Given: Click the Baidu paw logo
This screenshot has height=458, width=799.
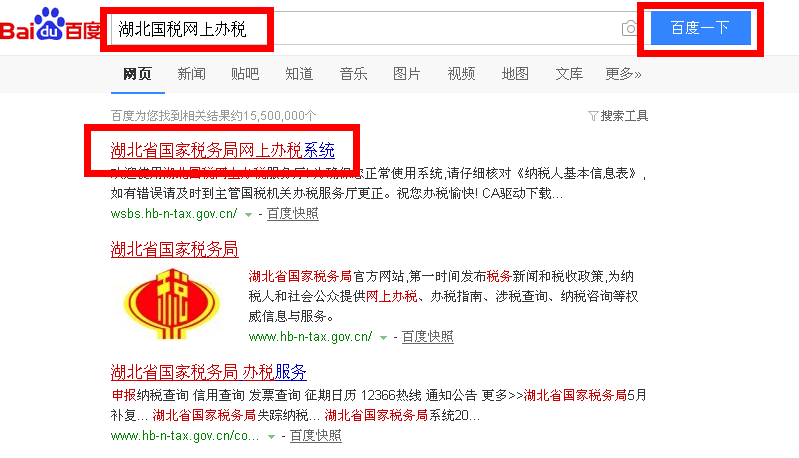Looking at the screenshot, I should tap(49, 24).
